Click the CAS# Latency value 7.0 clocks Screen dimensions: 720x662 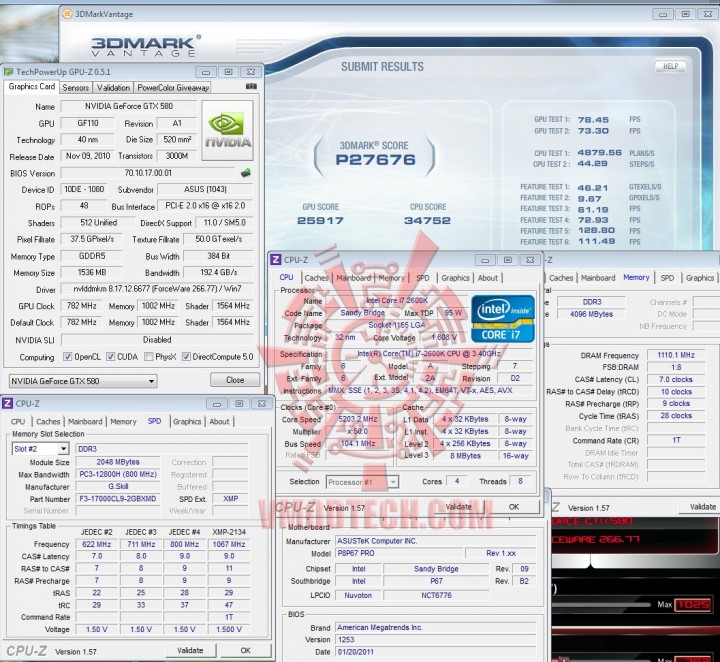(676, 379)
